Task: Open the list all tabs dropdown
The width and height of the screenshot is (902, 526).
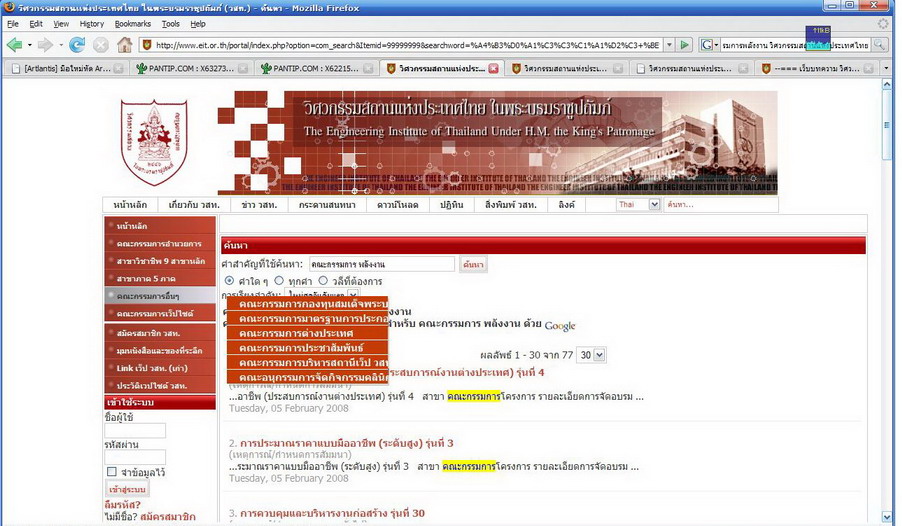Action: [886, 68]
